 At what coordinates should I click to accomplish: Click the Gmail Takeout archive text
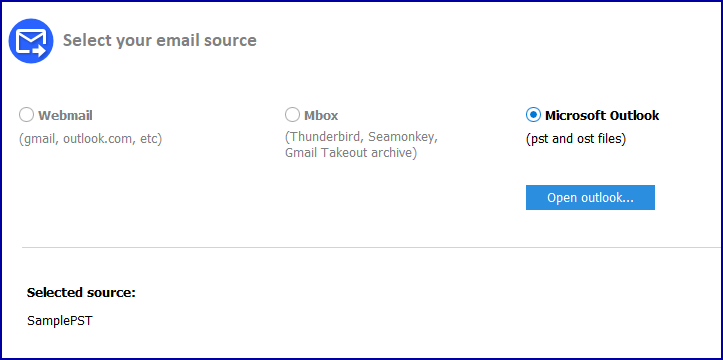351,153
